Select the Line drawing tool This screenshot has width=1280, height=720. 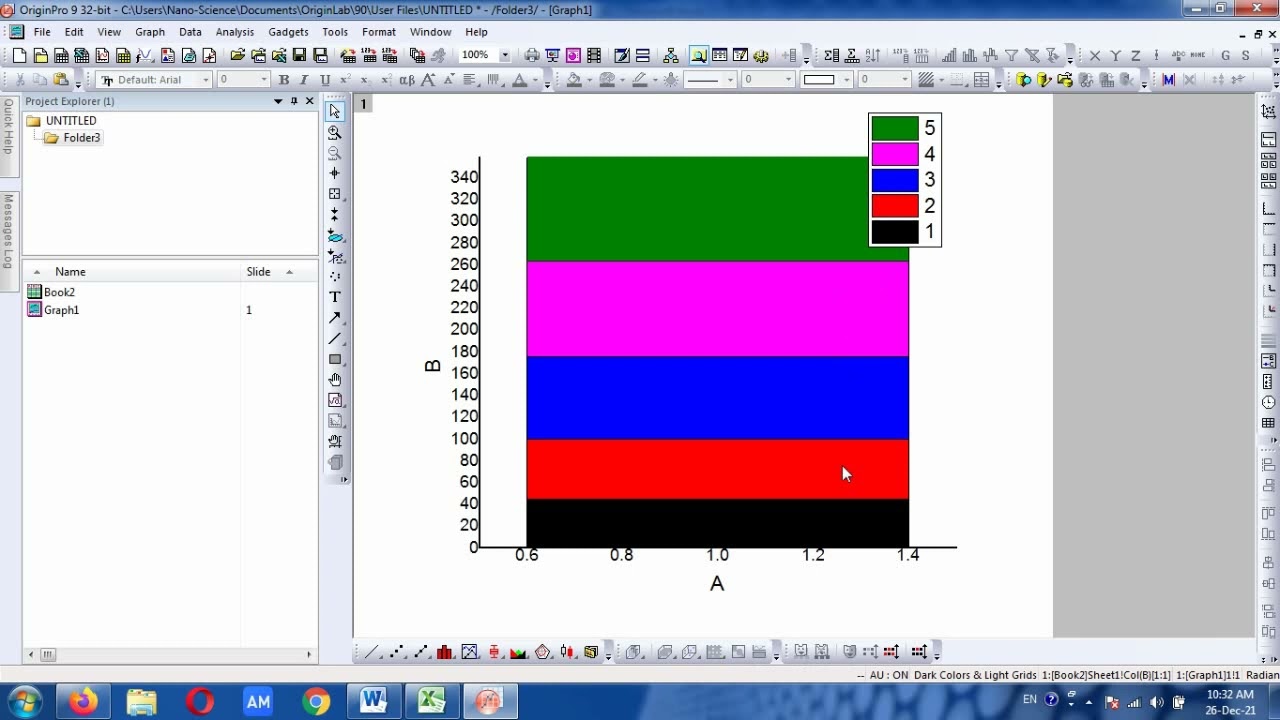pos(335,338)
